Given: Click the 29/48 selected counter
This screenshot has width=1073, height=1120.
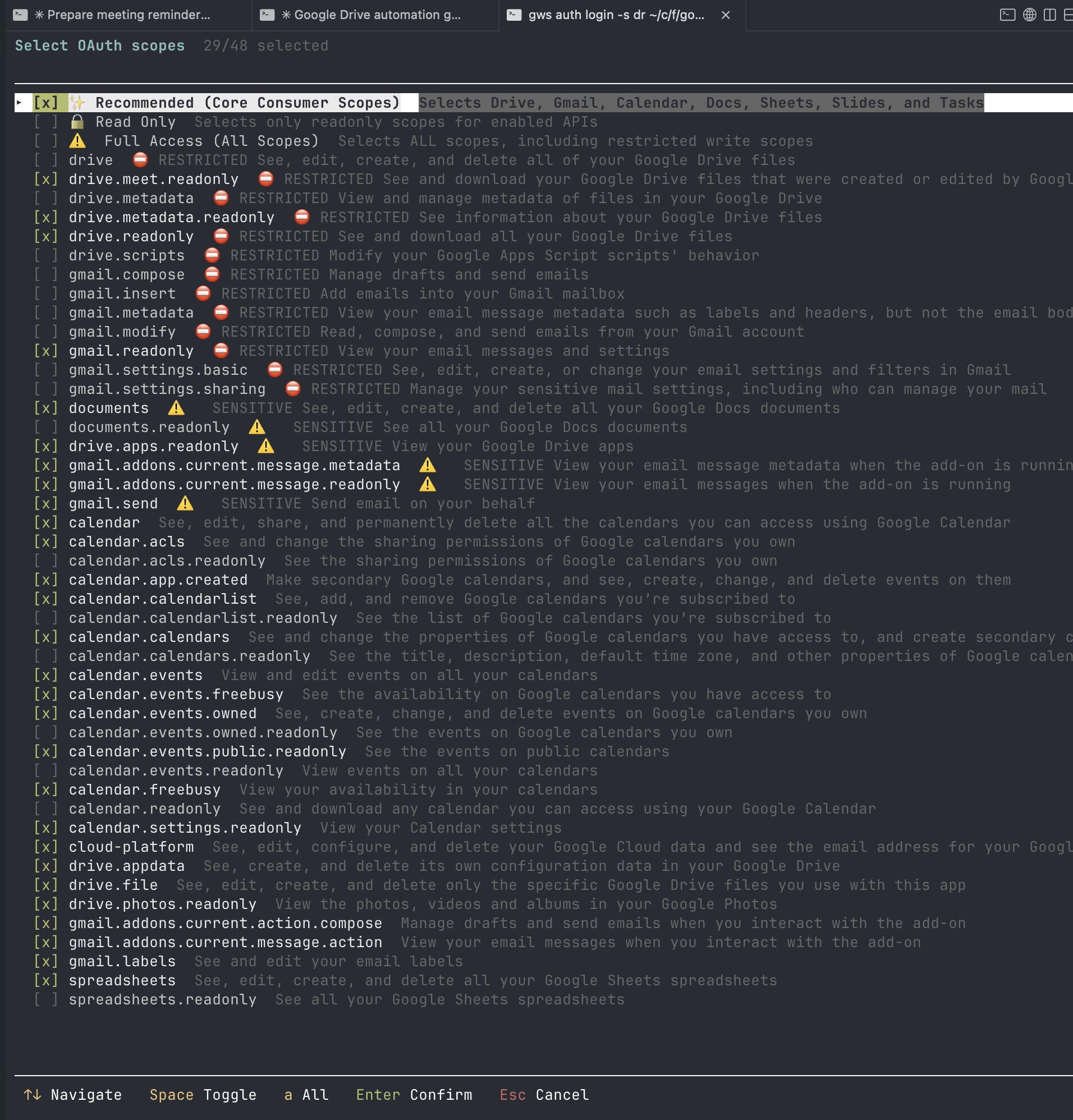Looking at the screenshot, I should click(266, 45).
